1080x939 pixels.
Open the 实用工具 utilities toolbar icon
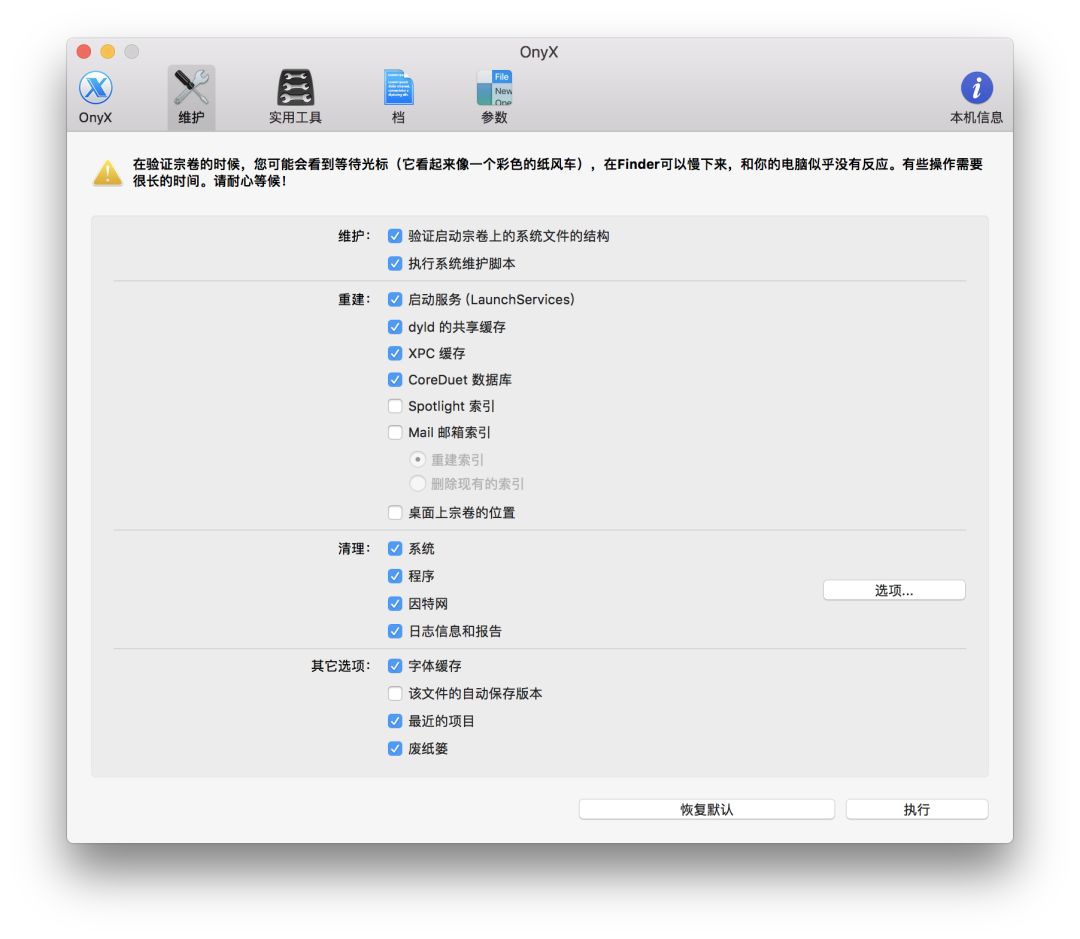coord(295,97)
